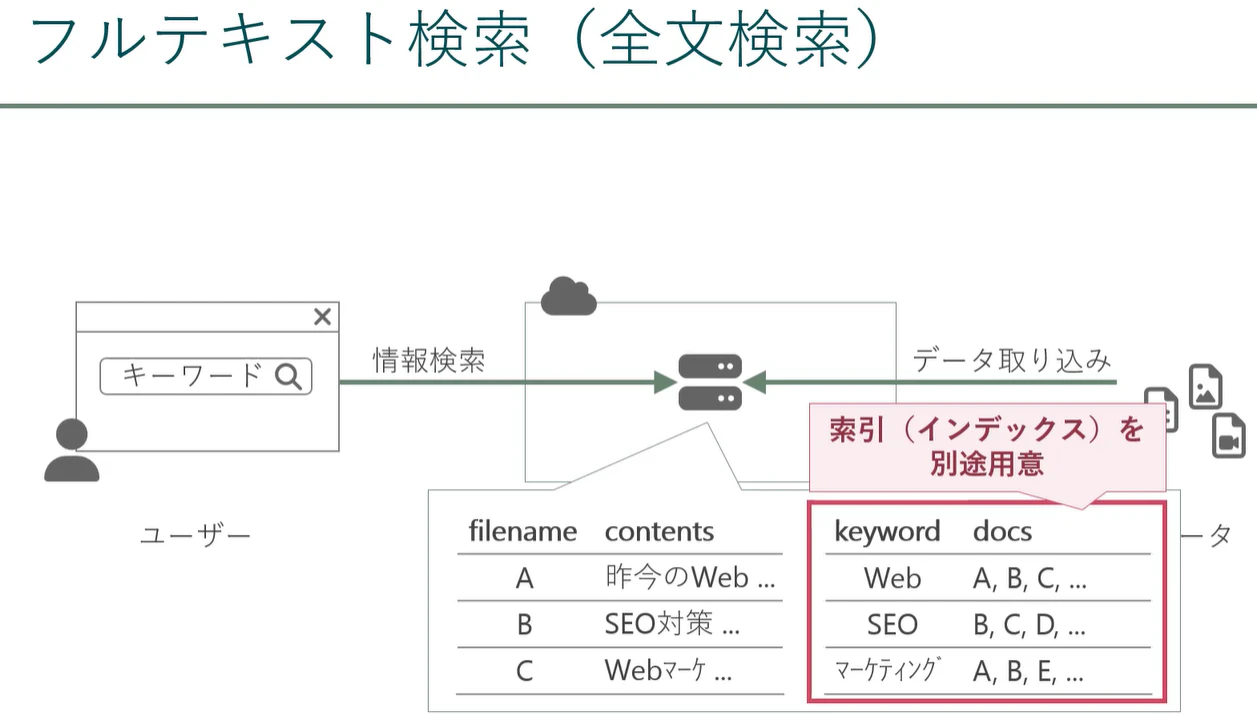
Task: Click the docs column header
Action: 1002,531
